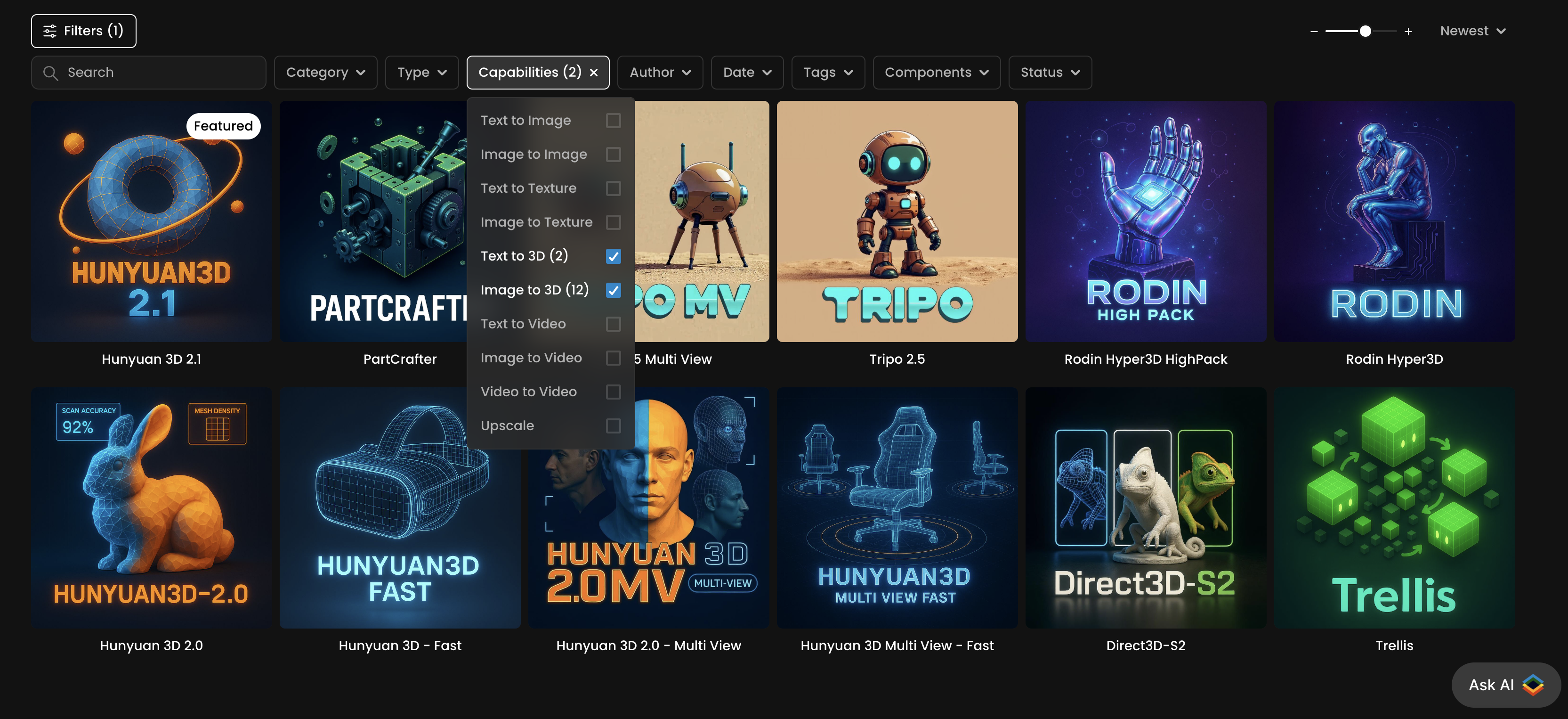Click the Rodin Hyper3D title text
1568x719 pixels.
coord(1394,359)
